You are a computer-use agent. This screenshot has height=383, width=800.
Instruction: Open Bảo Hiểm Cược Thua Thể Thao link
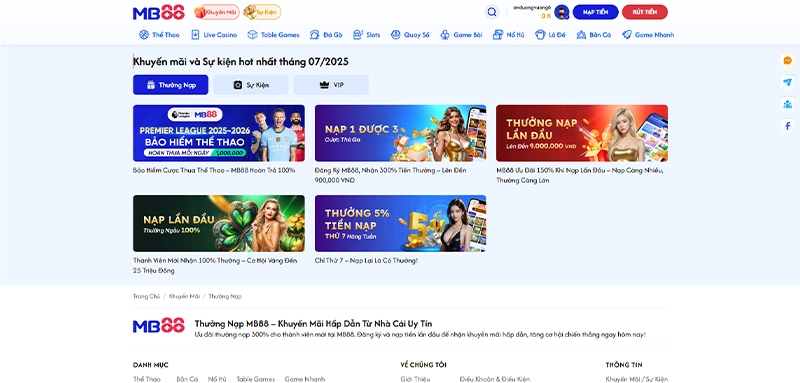coord(214,170)
